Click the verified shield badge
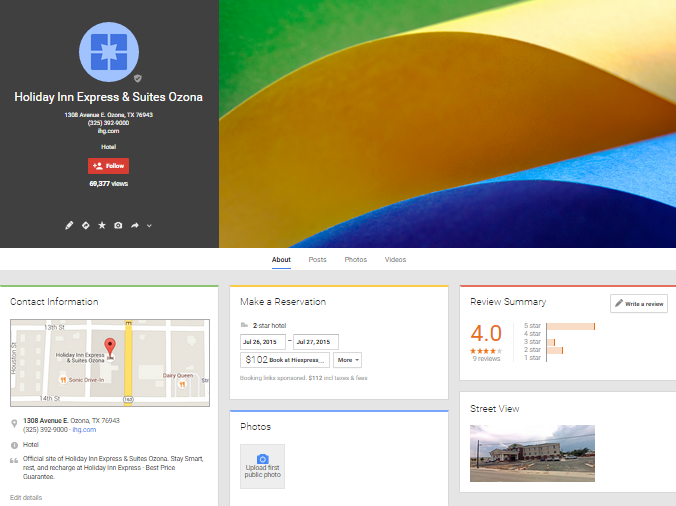Viewport: 676px width, 506px height. pyautogui.click(x=138, y=78)
